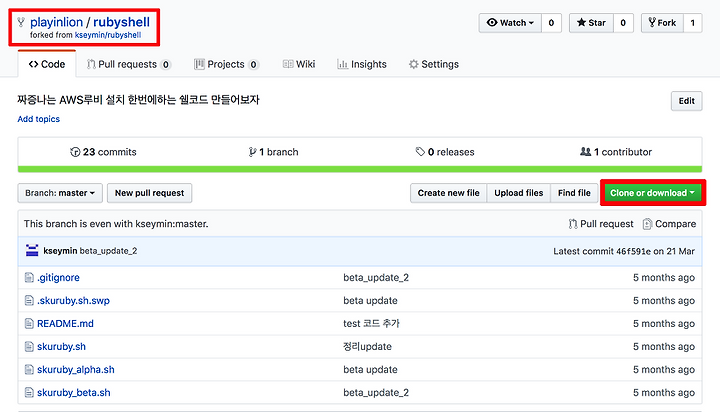Expand the Branch: master dropdown

tap(60, 193)
